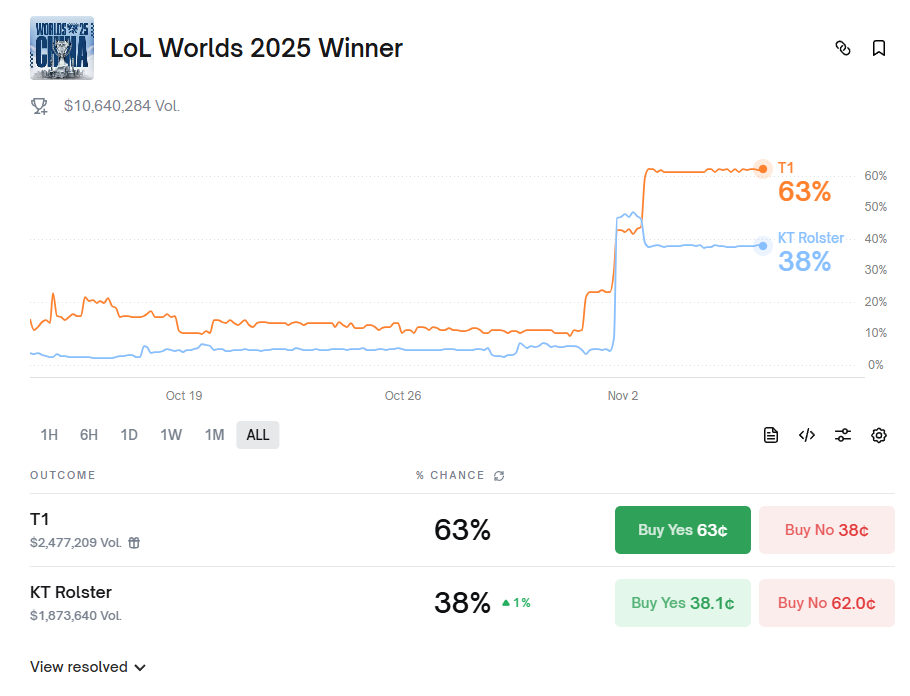Buy No on KT Rolster at 62.0¢
This screenshot has width=910, height=696.
(826, 603)
